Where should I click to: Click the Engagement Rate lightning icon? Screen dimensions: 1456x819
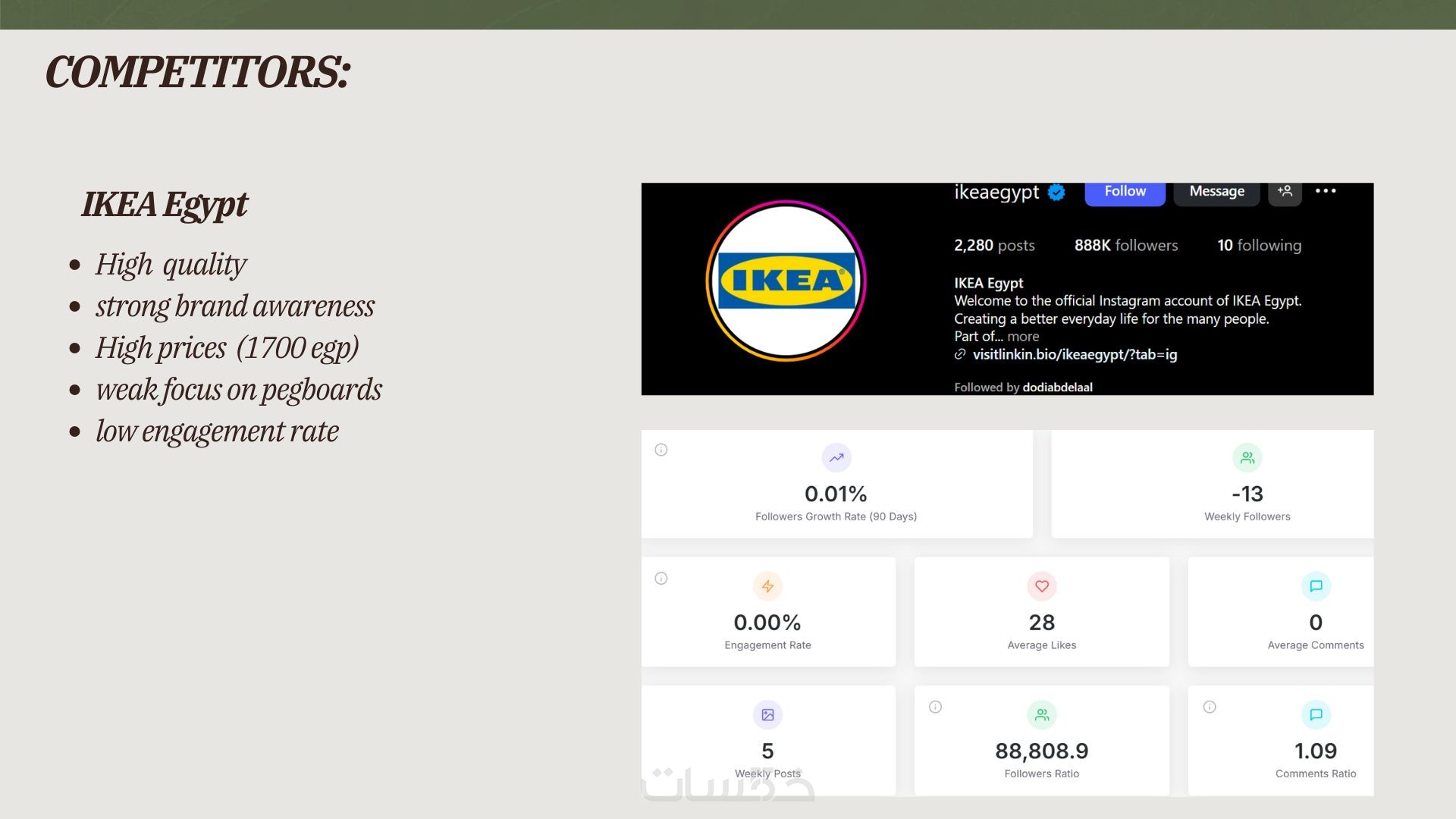767,586
